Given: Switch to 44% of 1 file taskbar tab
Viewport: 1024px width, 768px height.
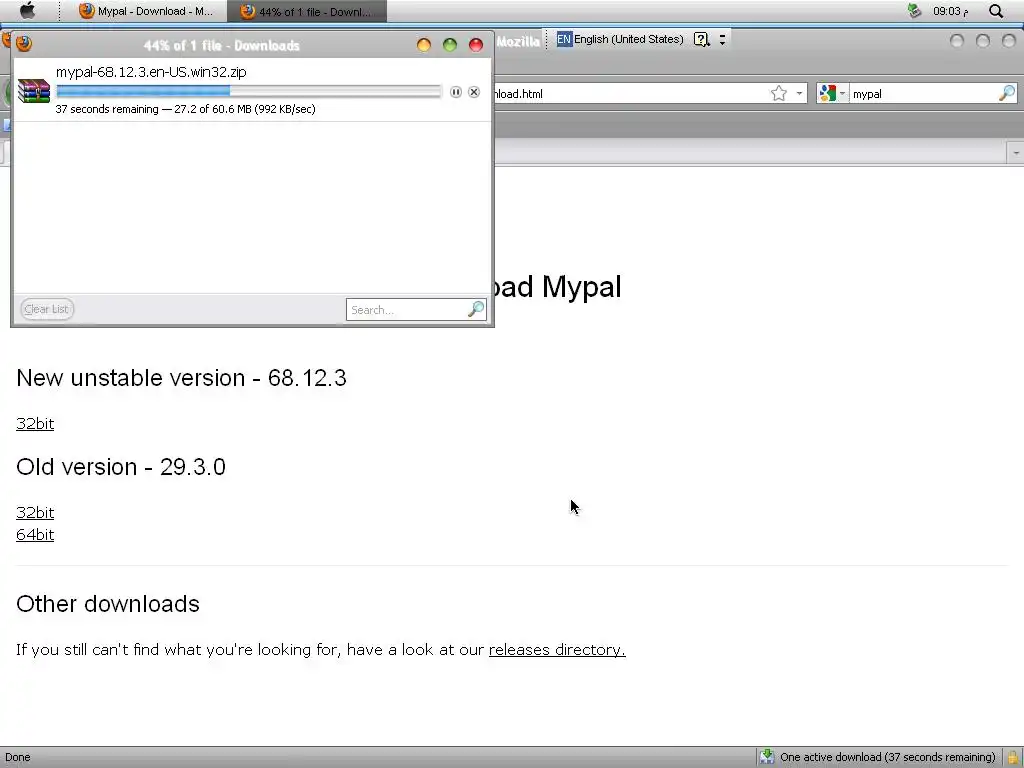Looking at the screenshot, I should click(x=307, y=11).
